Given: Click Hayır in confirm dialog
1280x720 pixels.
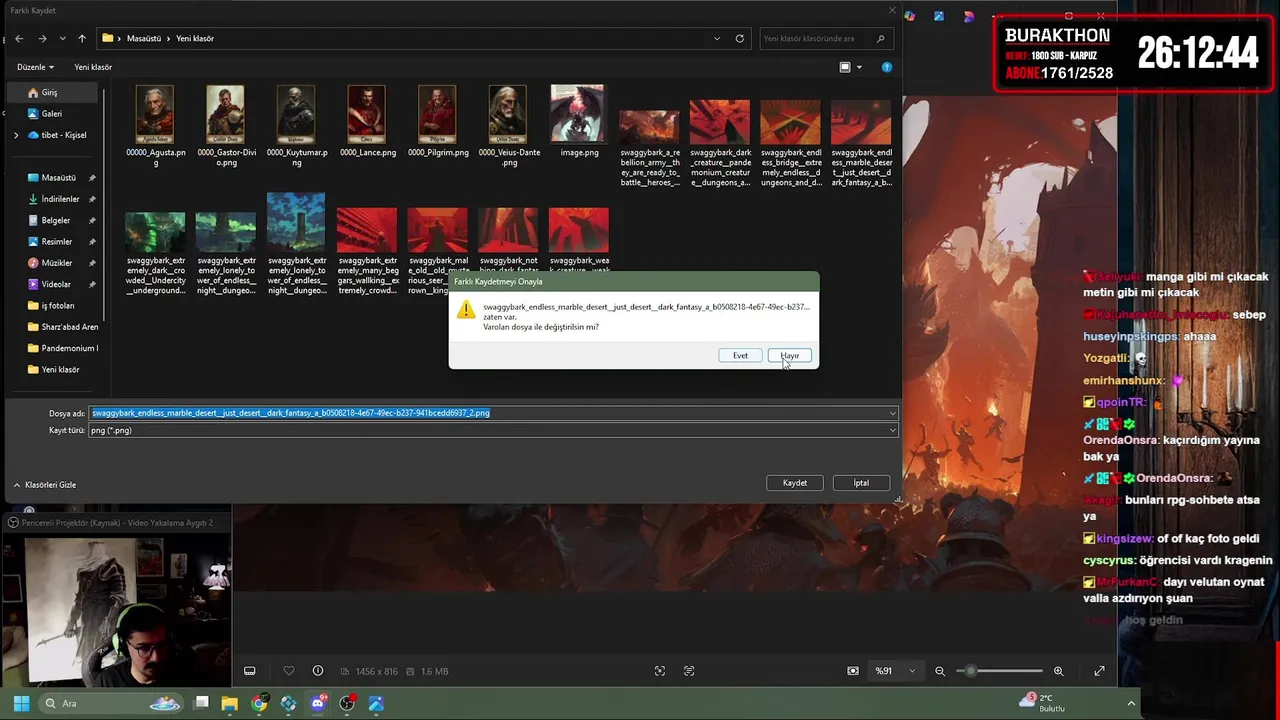Looking at the screenshot, I should (790, 355).
